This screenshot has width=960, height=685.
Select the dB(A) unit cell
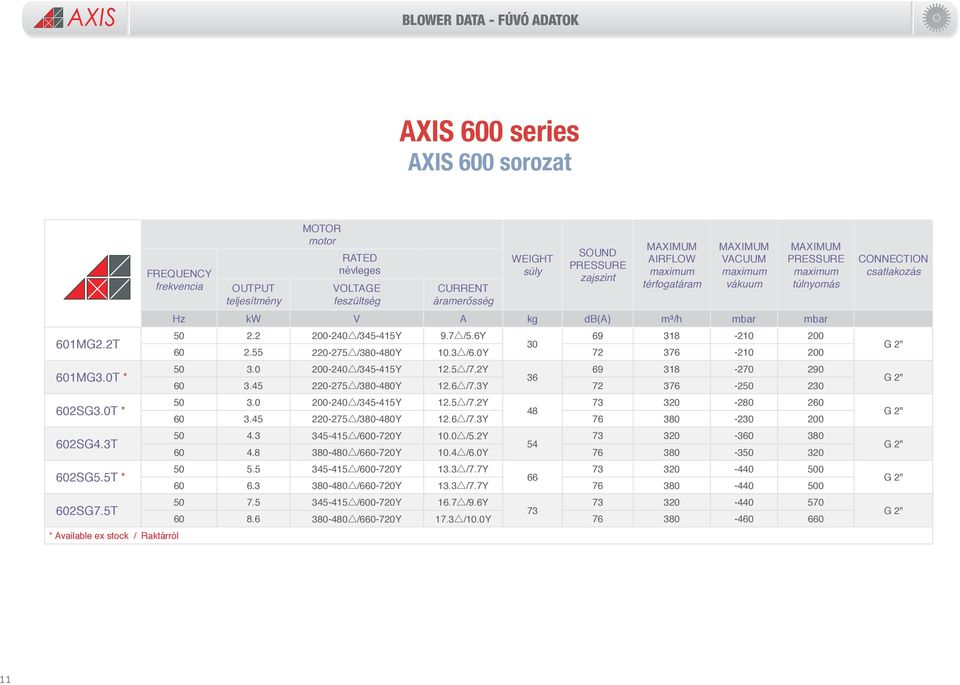click(x=598, y=319)
